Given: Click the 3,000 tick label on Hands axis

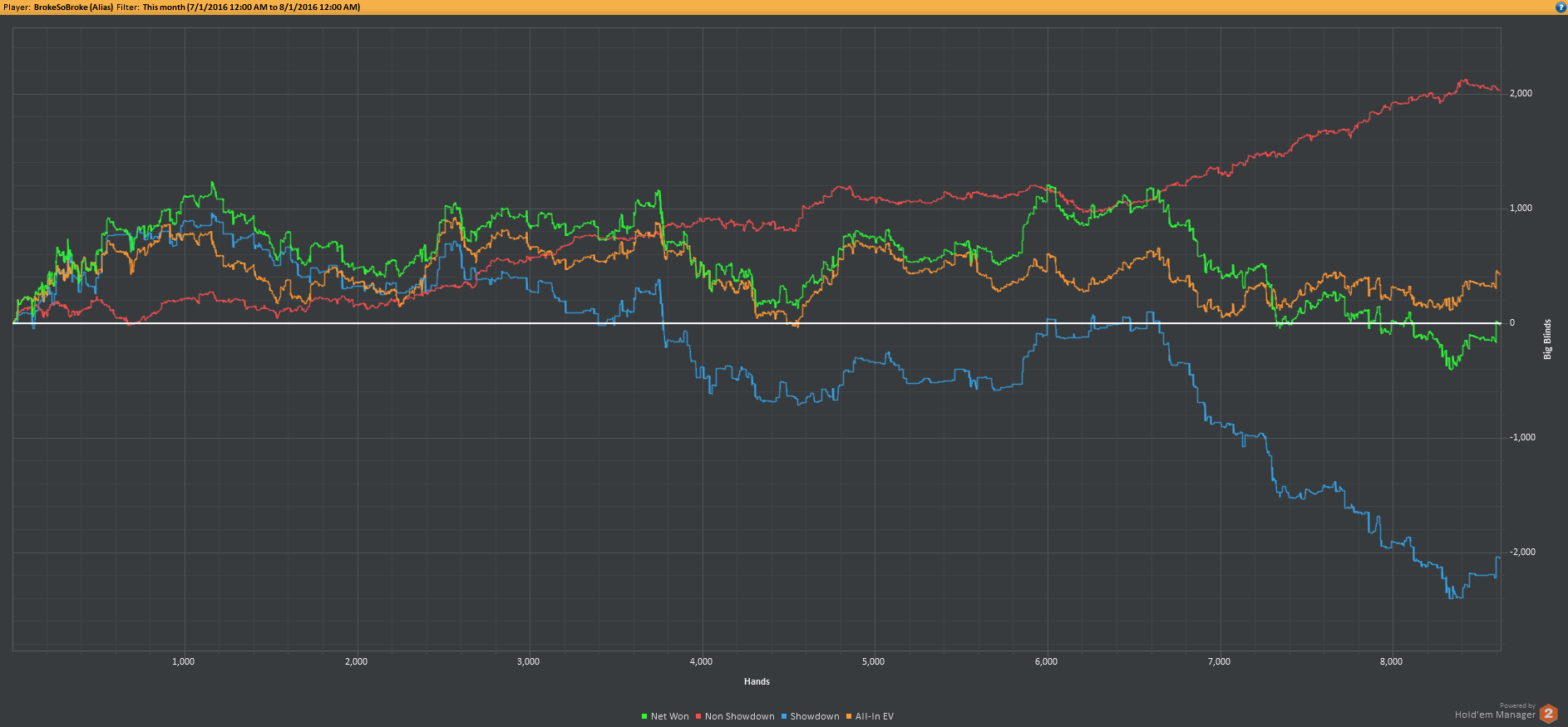Looking at the screenshot, I should pos(528,661).
